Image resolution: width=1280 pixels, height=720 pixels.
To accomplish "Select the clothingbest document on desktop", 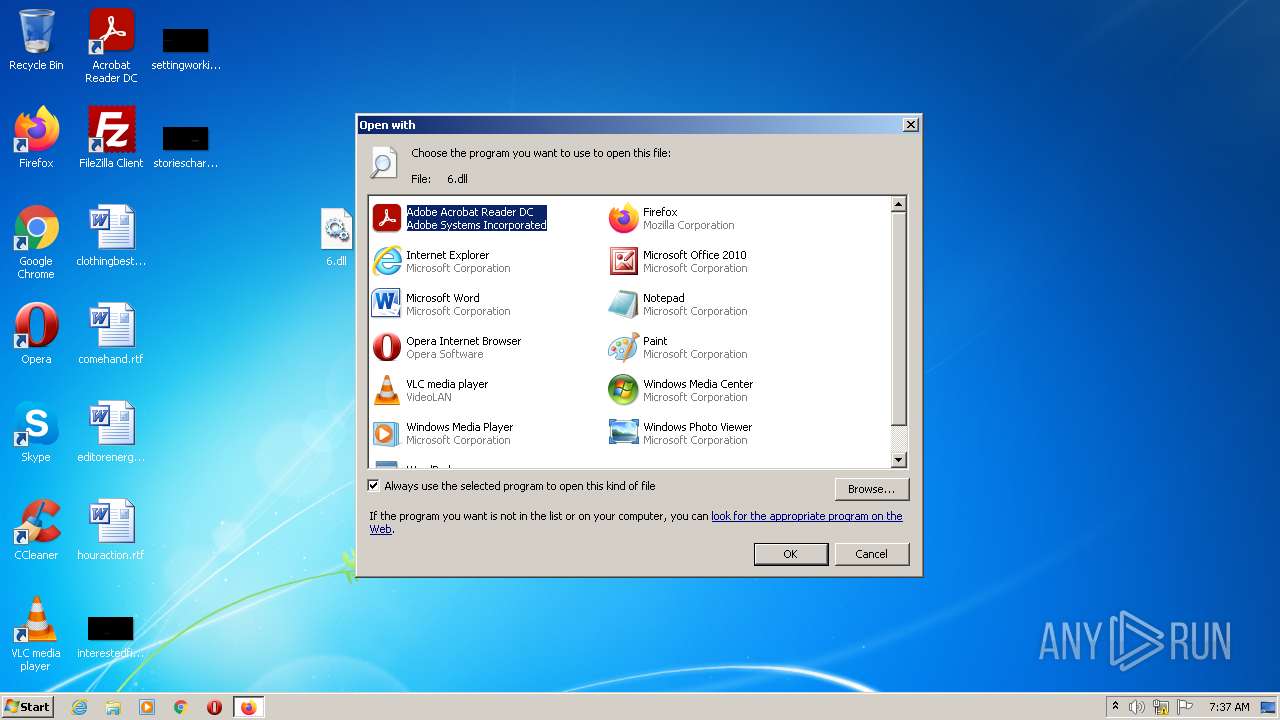I will coord(111,236).
